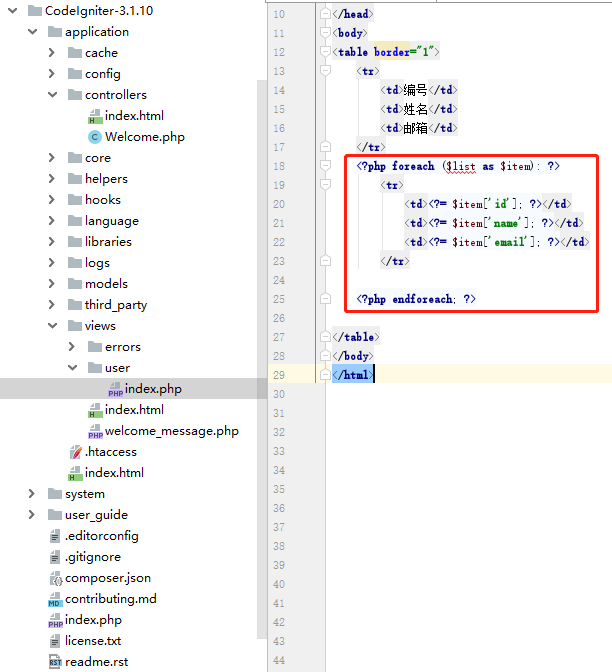Place cursor on 编号 cell text
This screenshot has height=672, width=612.
tap(415, 90)
